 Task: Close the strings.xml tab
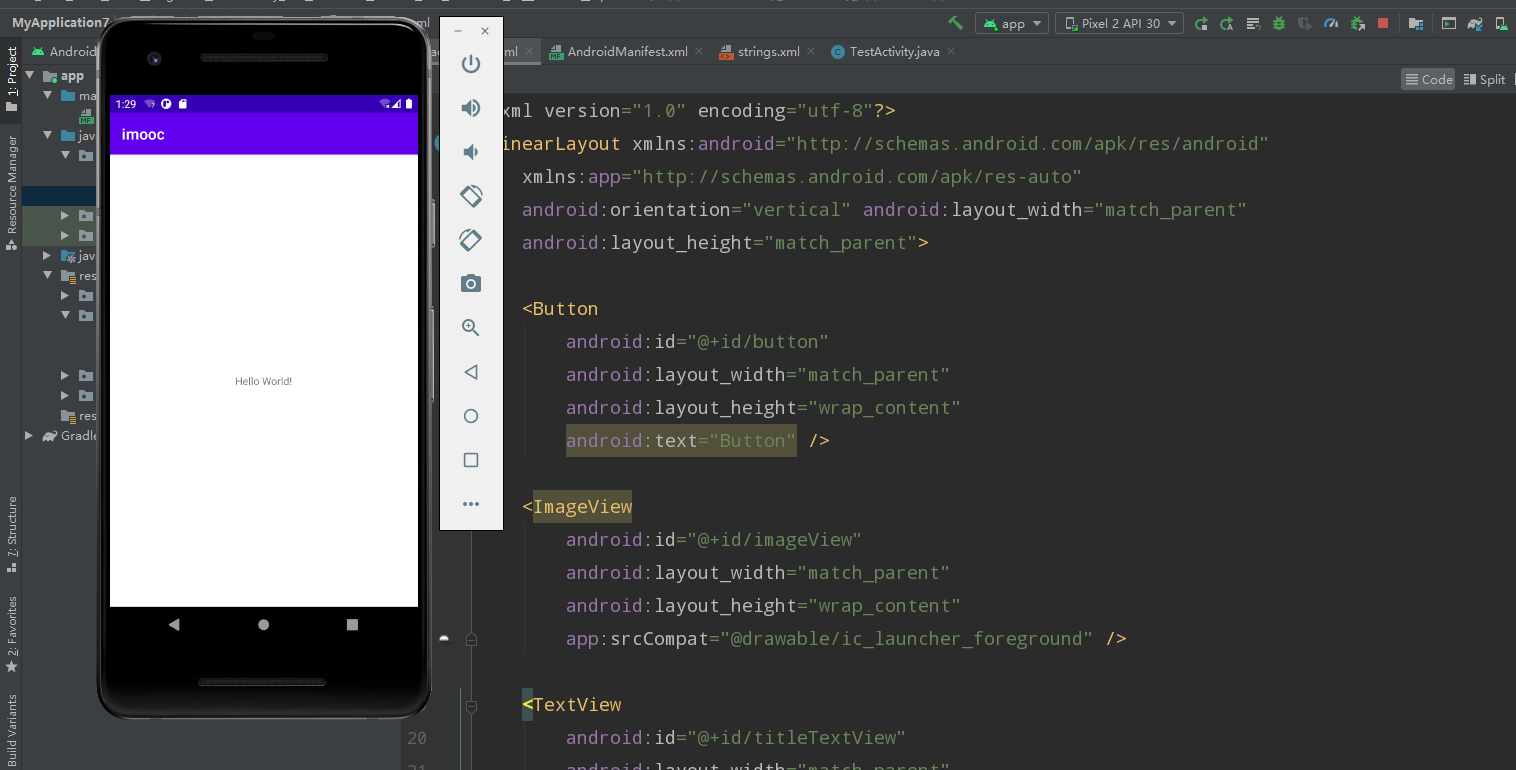pyautogui.click(x=810, y=52)
